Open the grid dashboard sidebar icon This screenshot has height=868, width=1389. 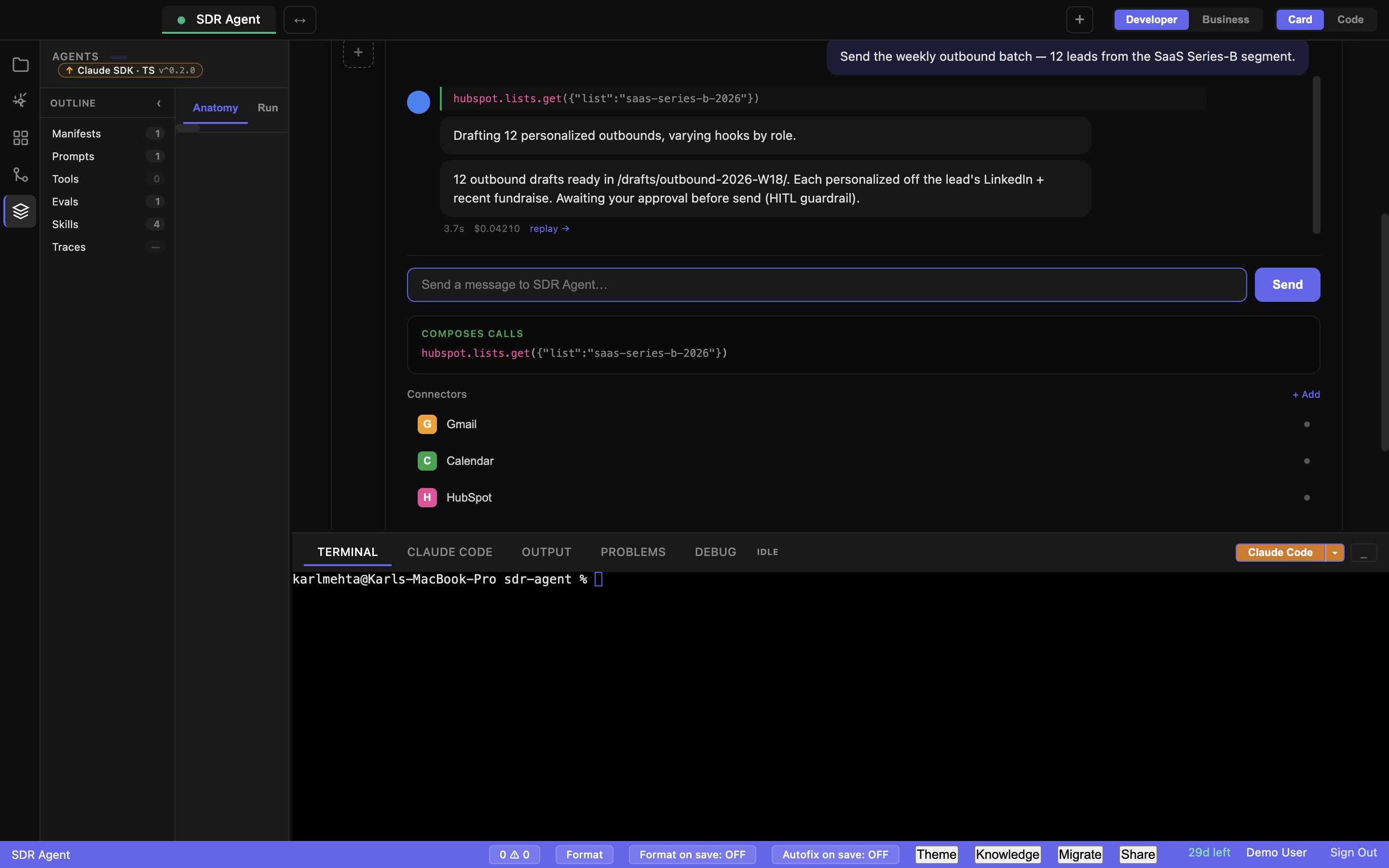[x=20, y=138]
